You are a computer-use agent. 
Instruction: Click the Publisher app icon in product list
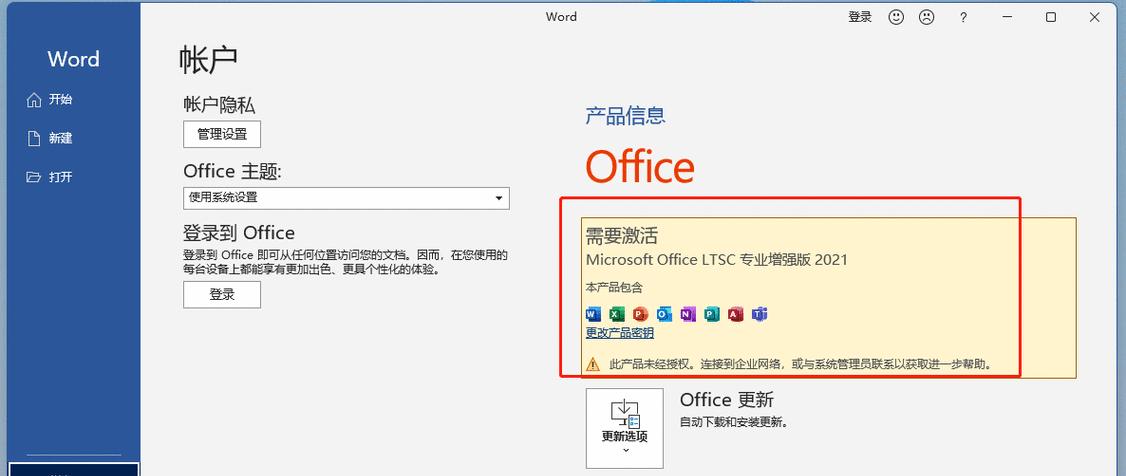[x=712, y=314]
